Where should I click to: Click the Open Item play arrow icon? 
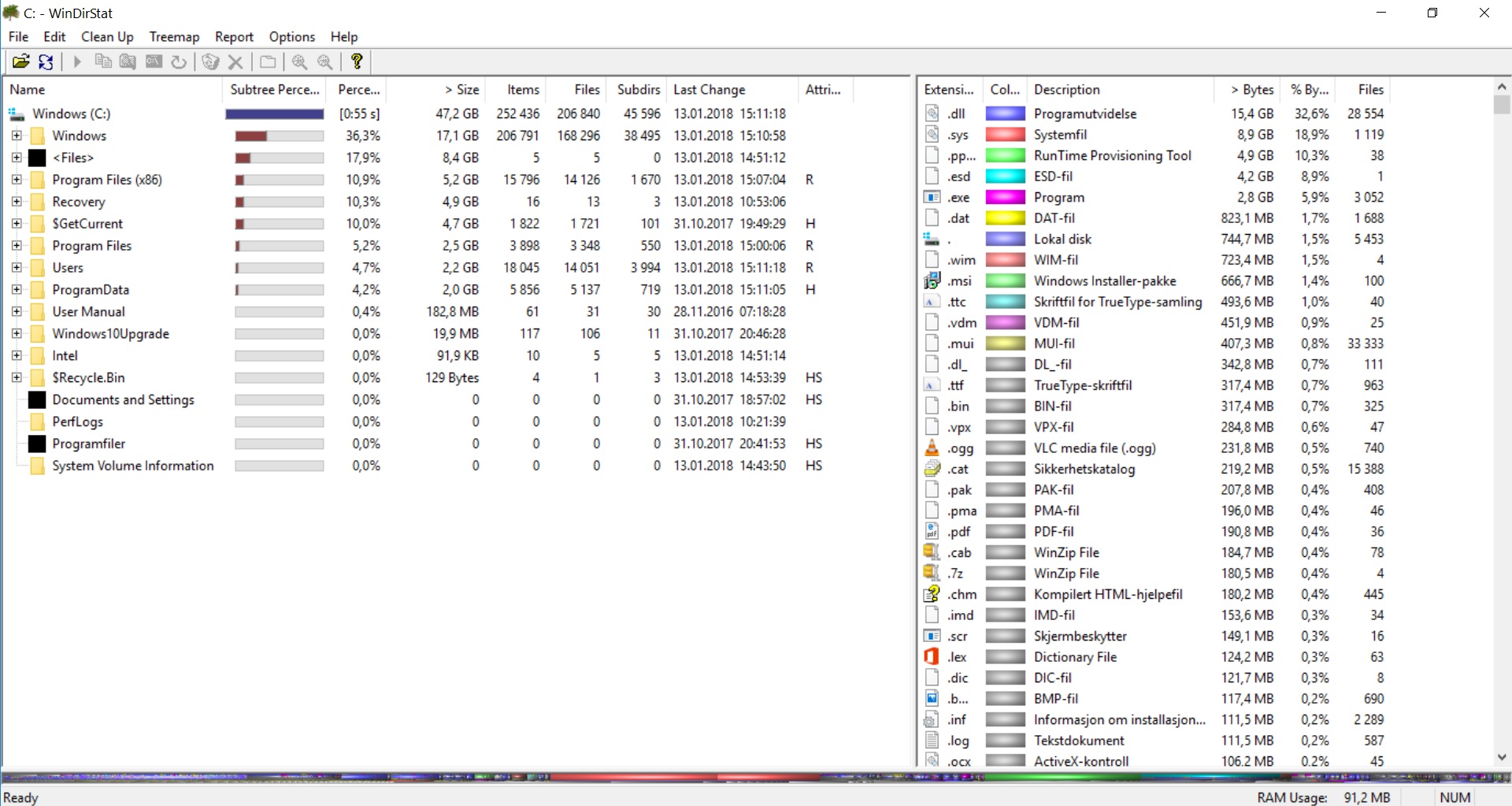77,61
